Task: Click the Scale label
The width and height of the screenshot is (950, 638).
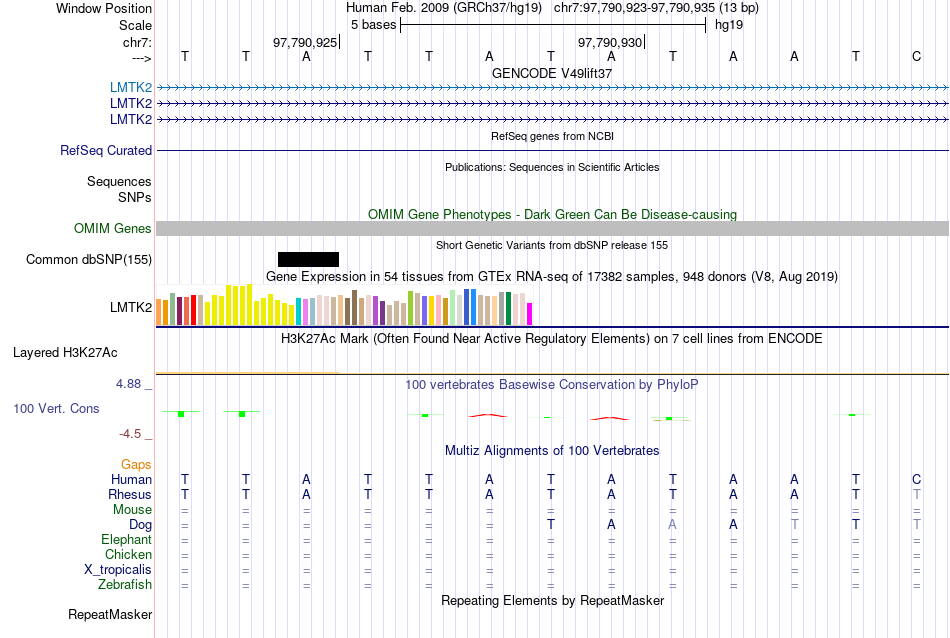Action: (x=135, y=25)
